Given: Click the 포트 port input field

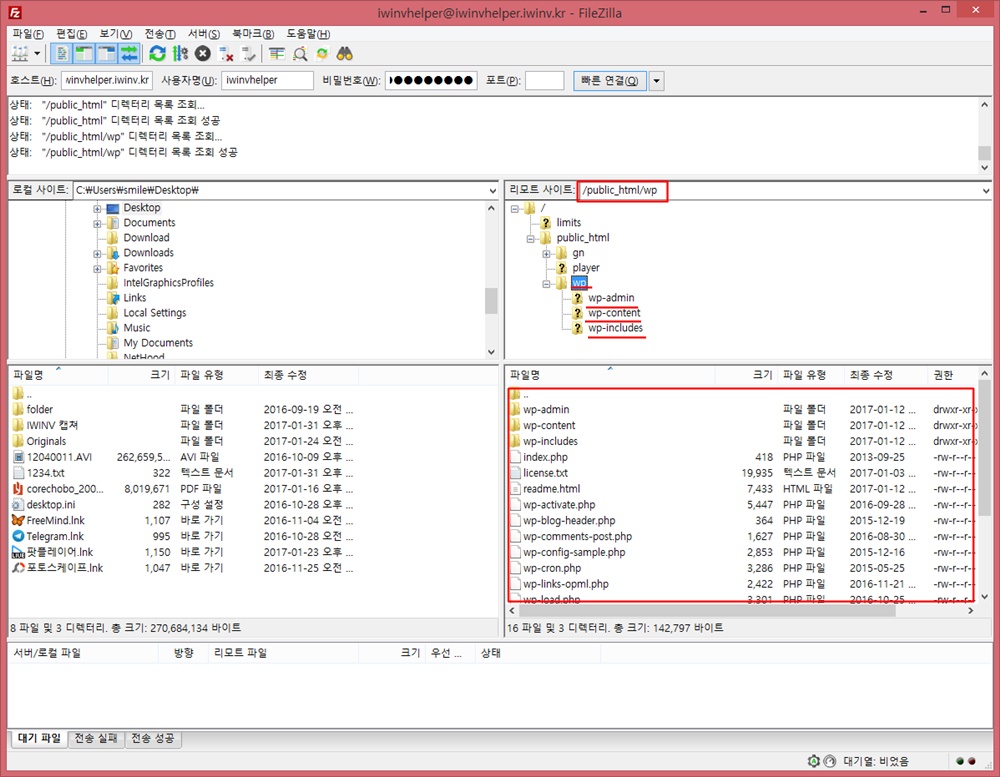Looking at the screenshot, I should [x=544, y=80].
